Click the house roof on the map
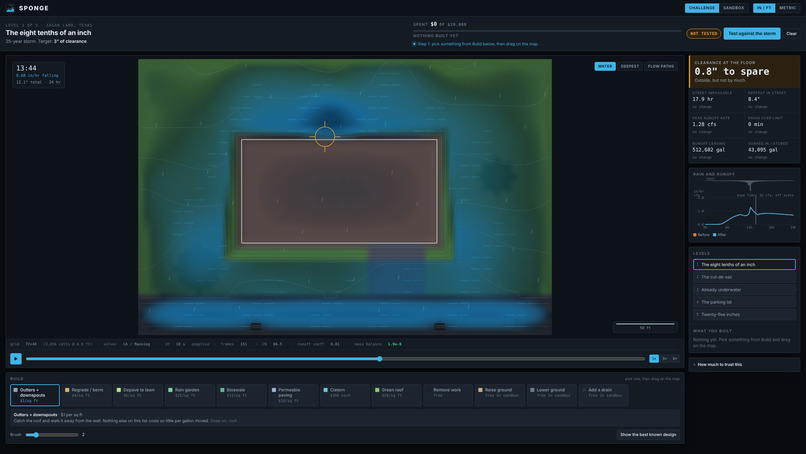 pos(339,191)
